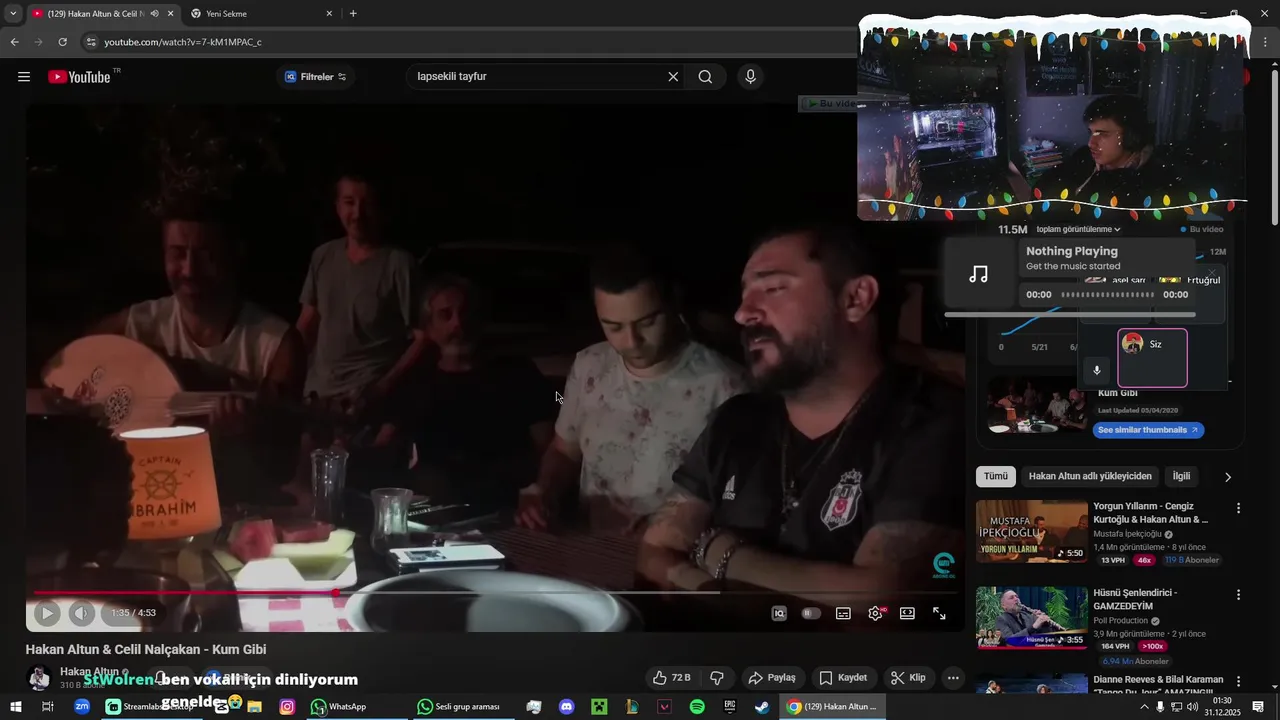
Task: Like the video (72 B)
Action: click(672, 678)
